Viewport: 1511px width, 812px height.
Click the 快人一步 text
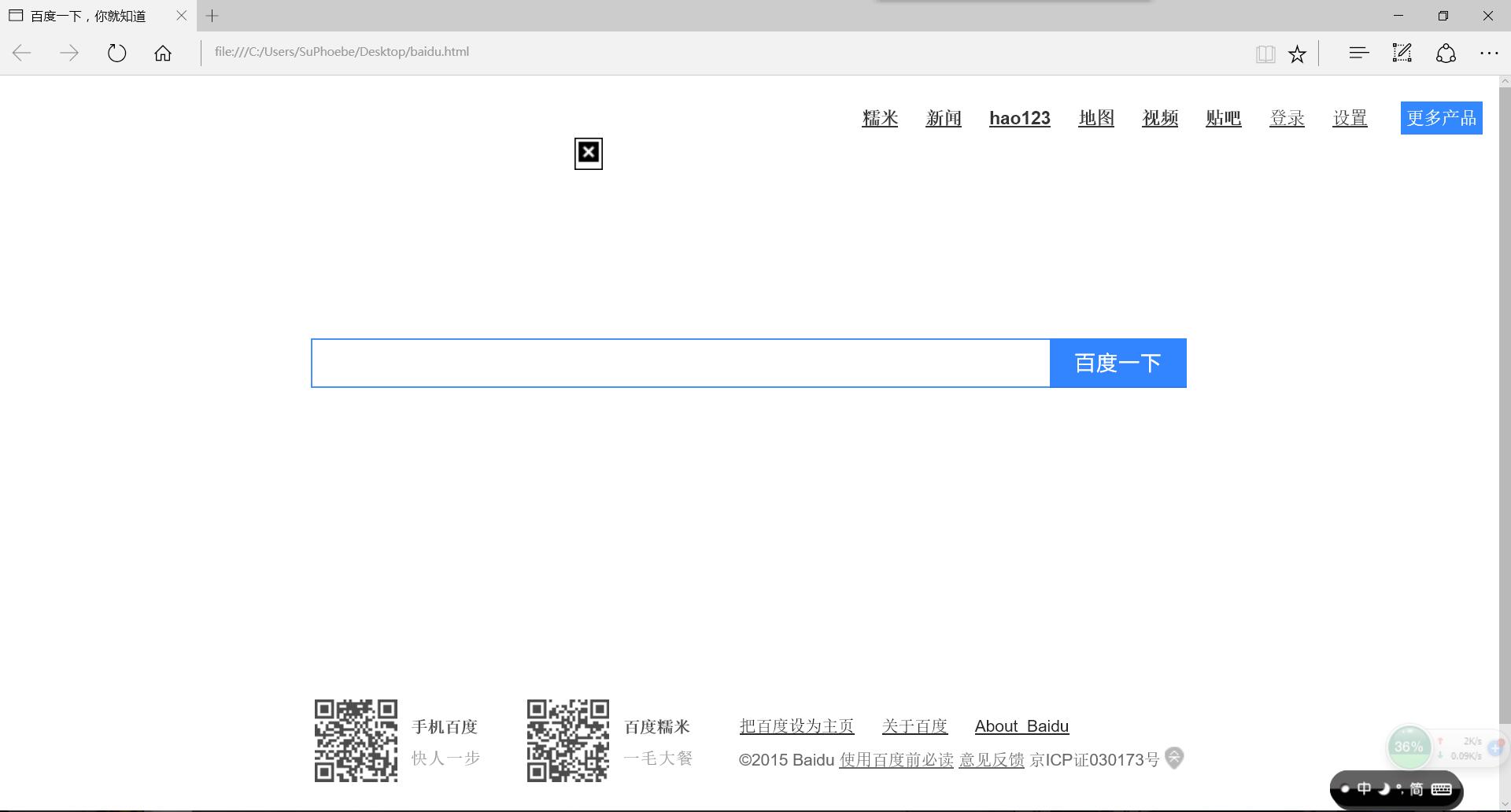pos(445,758)
